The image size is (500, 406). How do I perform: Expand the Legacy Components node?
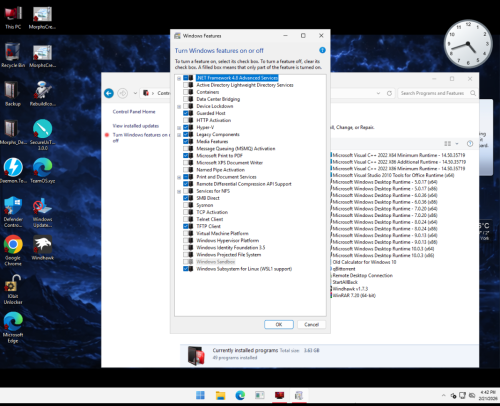[179, 135]
